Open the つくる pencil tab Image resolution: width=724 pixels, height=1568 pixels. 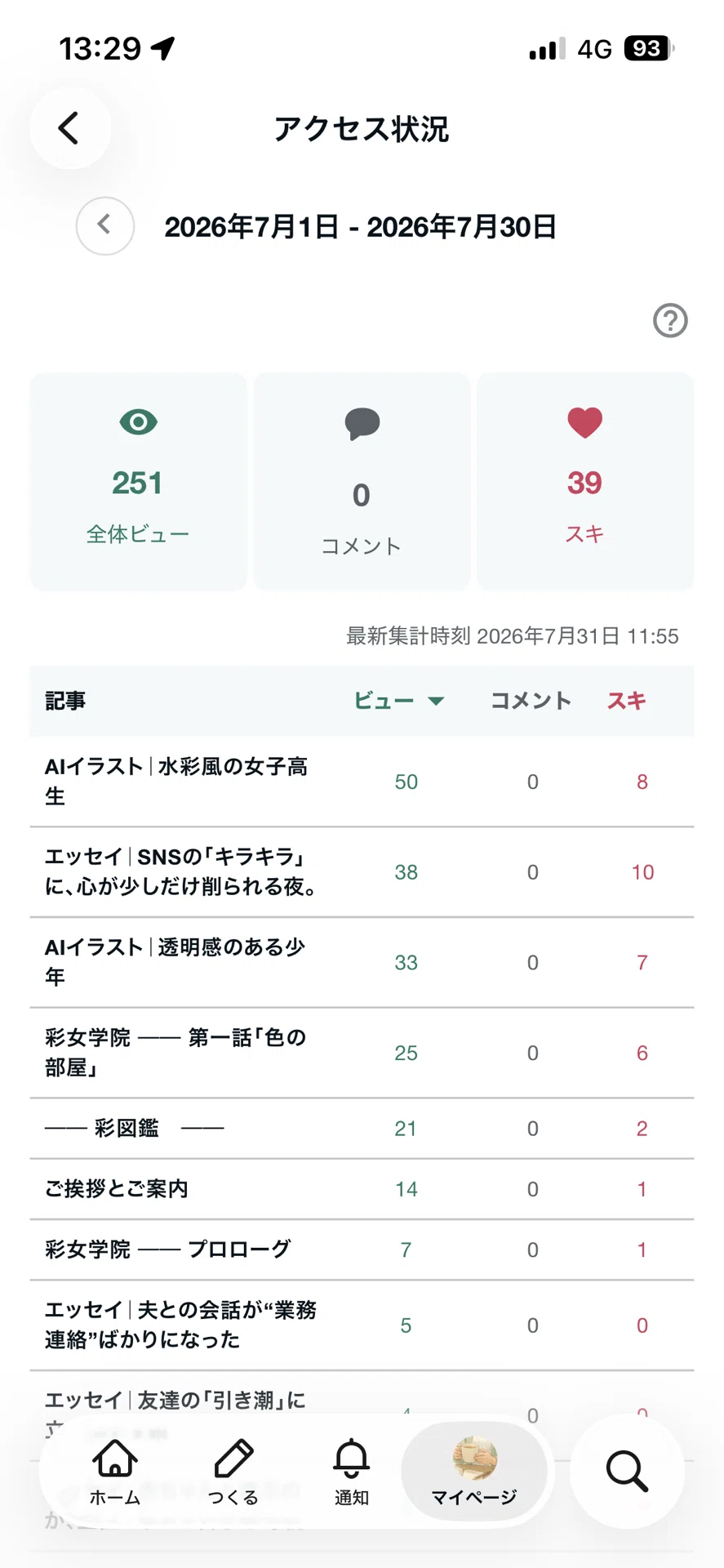coord(233,1472)
